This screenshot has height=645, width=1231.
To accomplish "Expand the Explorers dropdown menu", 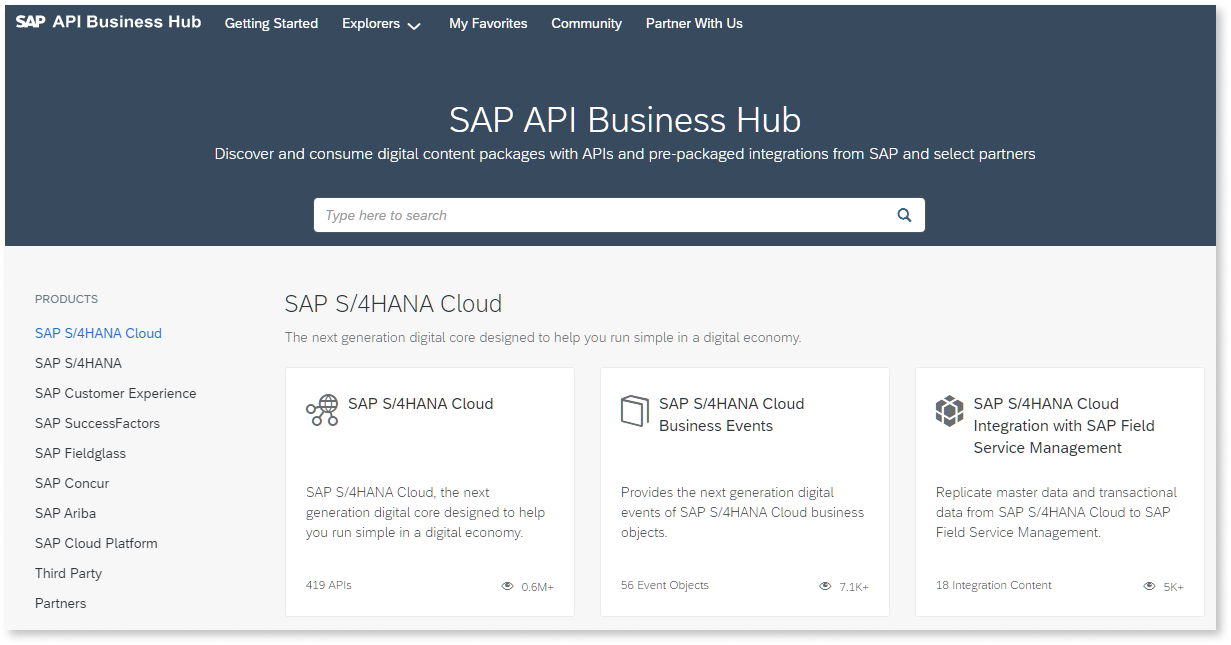I will 381,23.
